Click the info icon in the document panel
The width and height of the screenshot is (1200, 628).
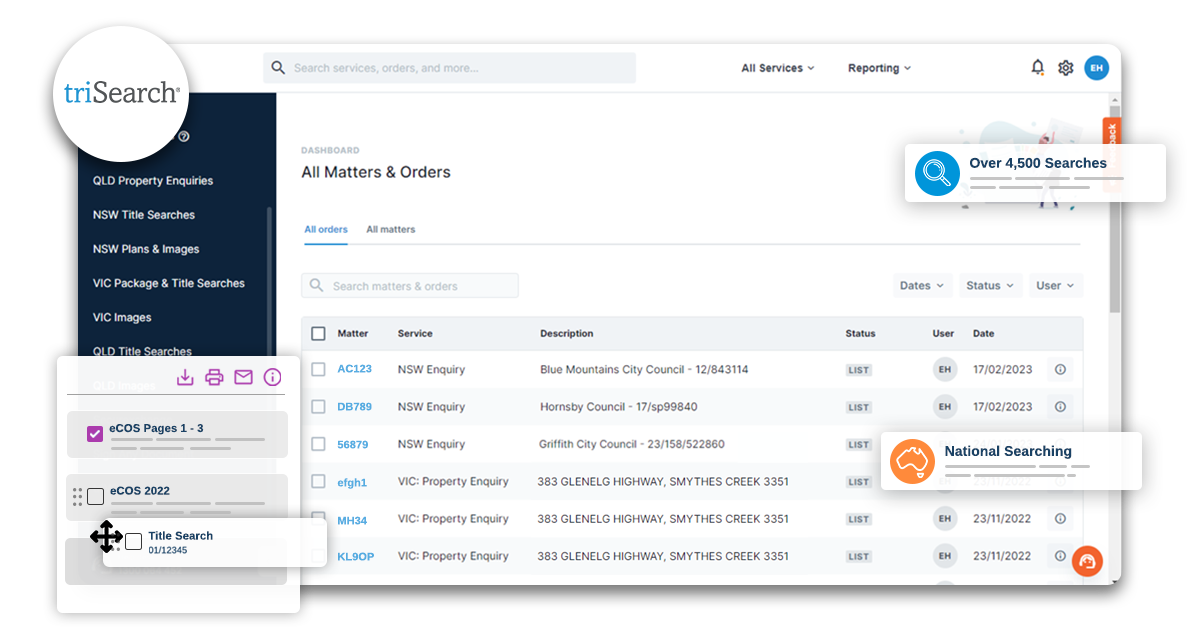coord(272,377)
